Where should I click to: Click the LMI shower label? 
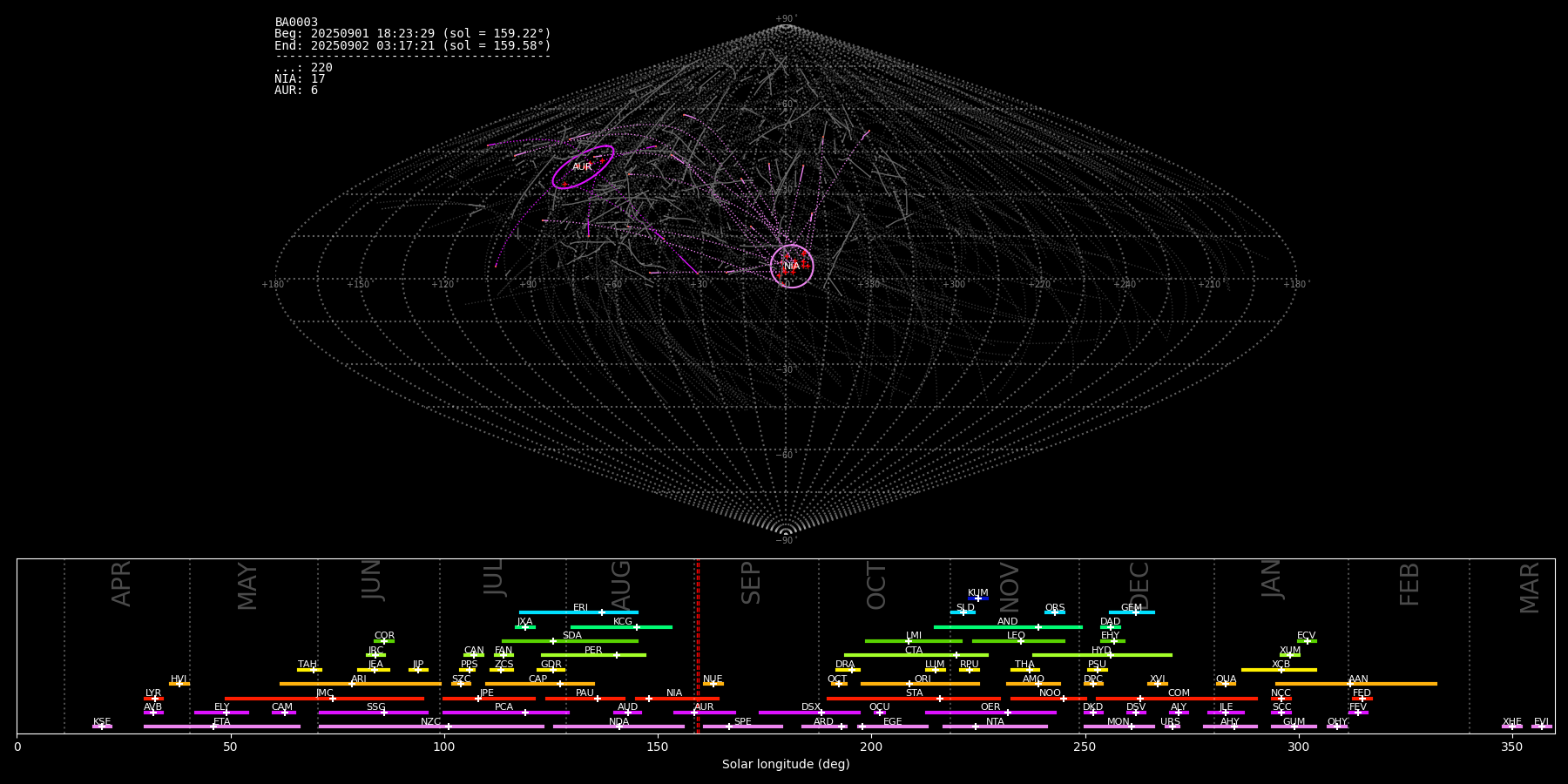tap(914, 636)
